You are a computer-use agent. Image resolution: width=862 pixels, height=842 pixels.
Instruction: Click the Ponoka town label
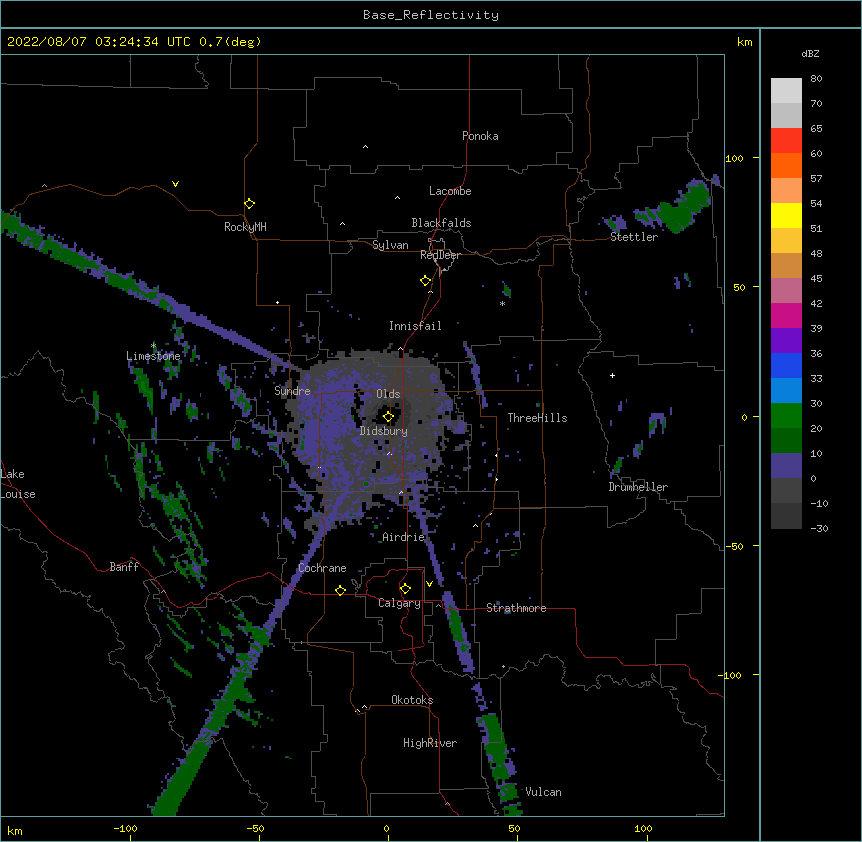(480, 136)
